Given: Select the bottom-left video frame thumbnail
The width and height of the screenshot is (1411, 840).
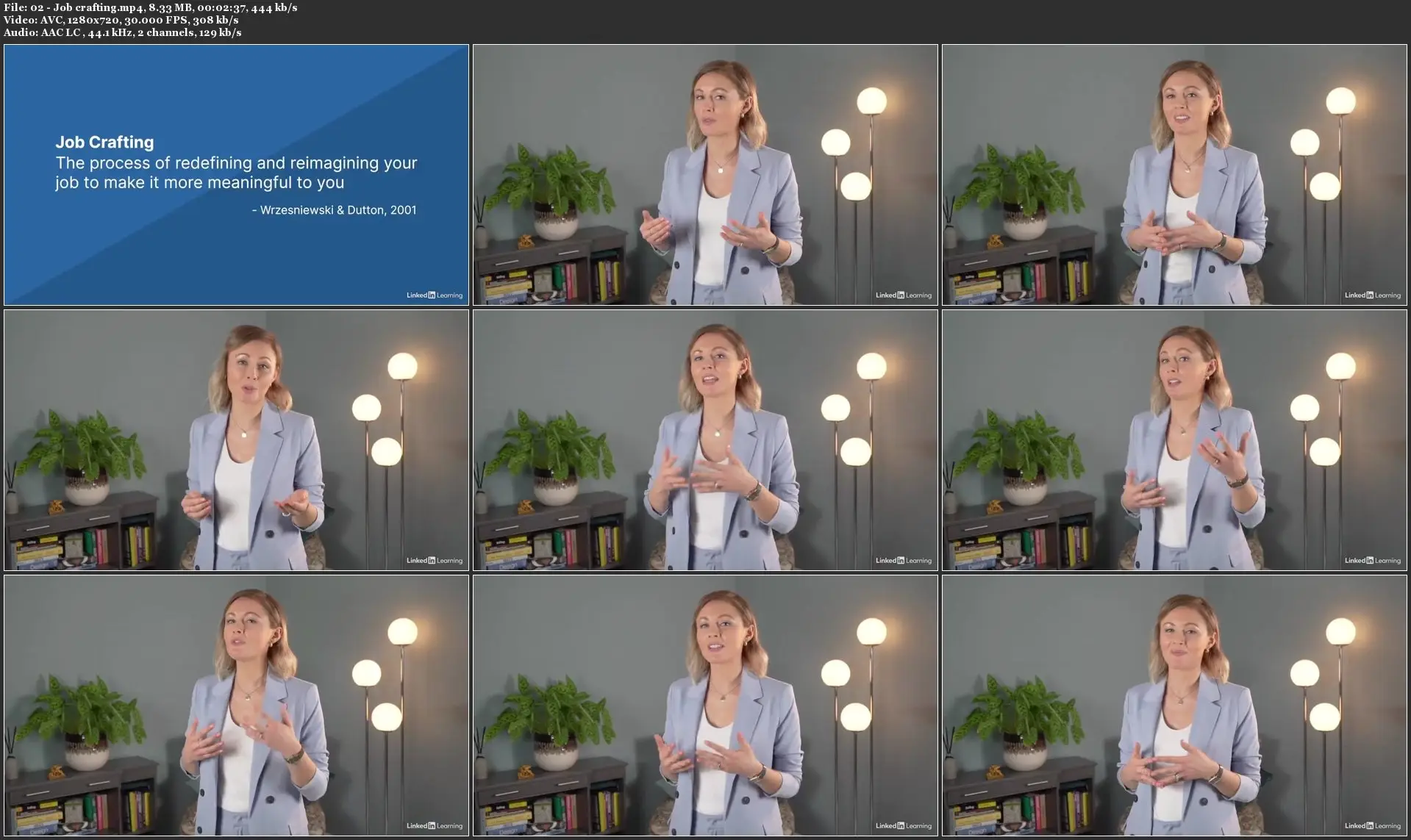Looking at the screenshot, I should 236,706.
